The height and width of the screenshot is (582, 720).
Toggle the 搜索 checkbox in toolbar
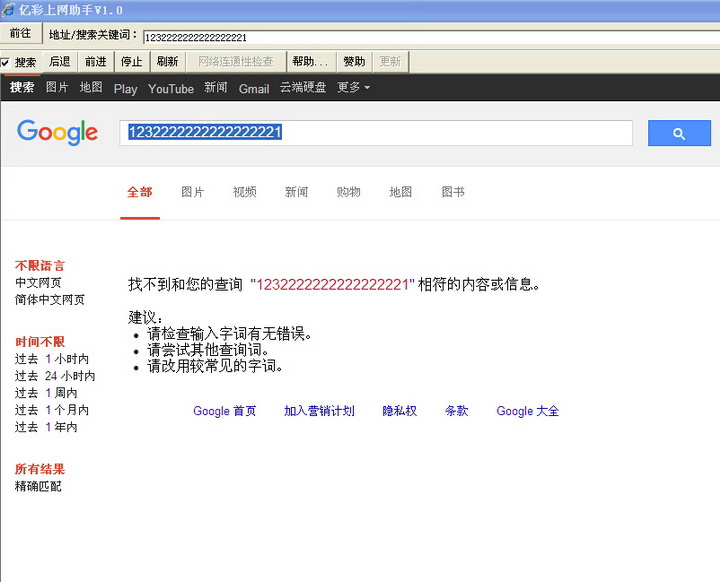5,62
